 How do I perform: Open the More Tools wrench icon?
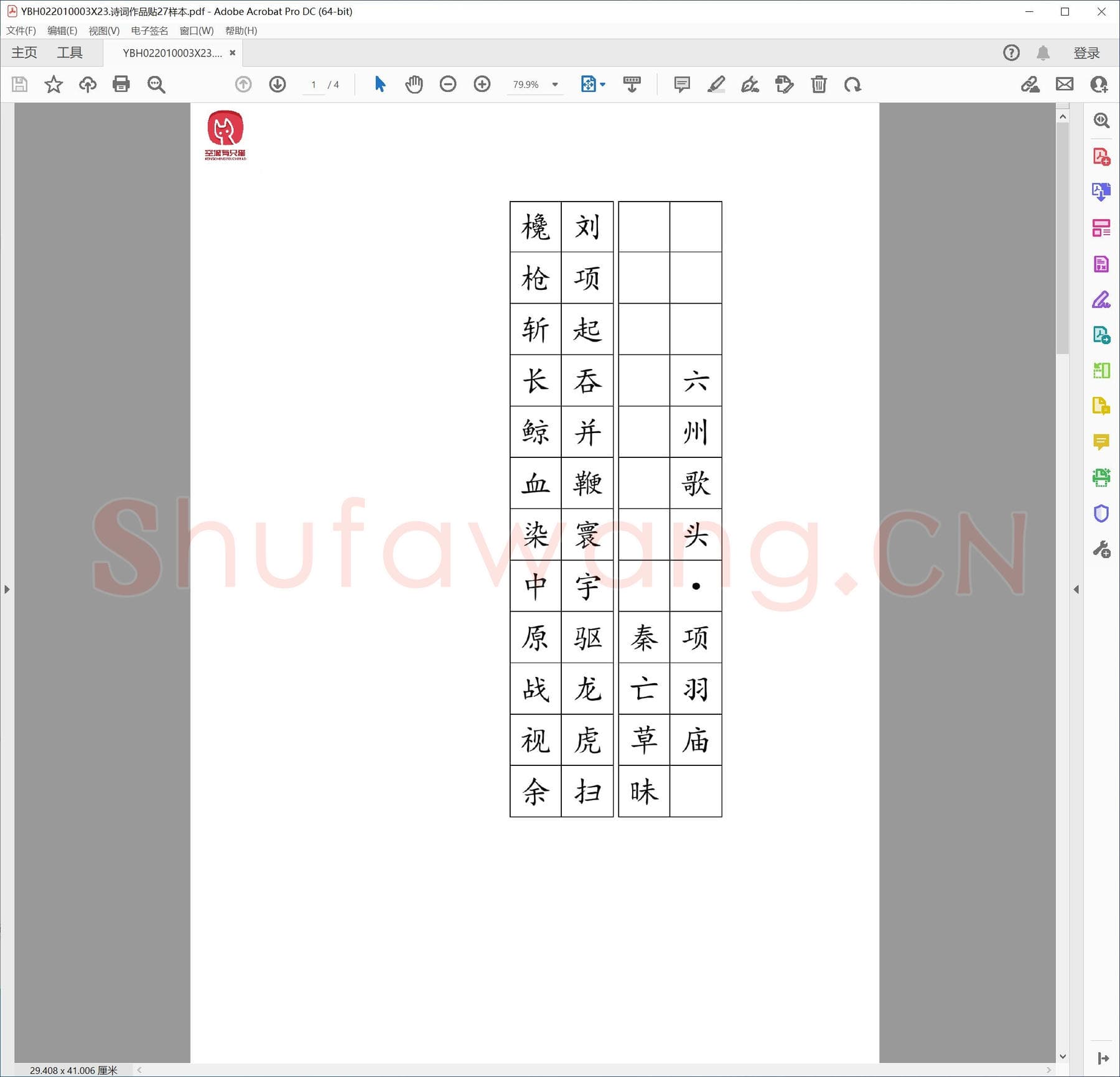[x=1101, y=549]
